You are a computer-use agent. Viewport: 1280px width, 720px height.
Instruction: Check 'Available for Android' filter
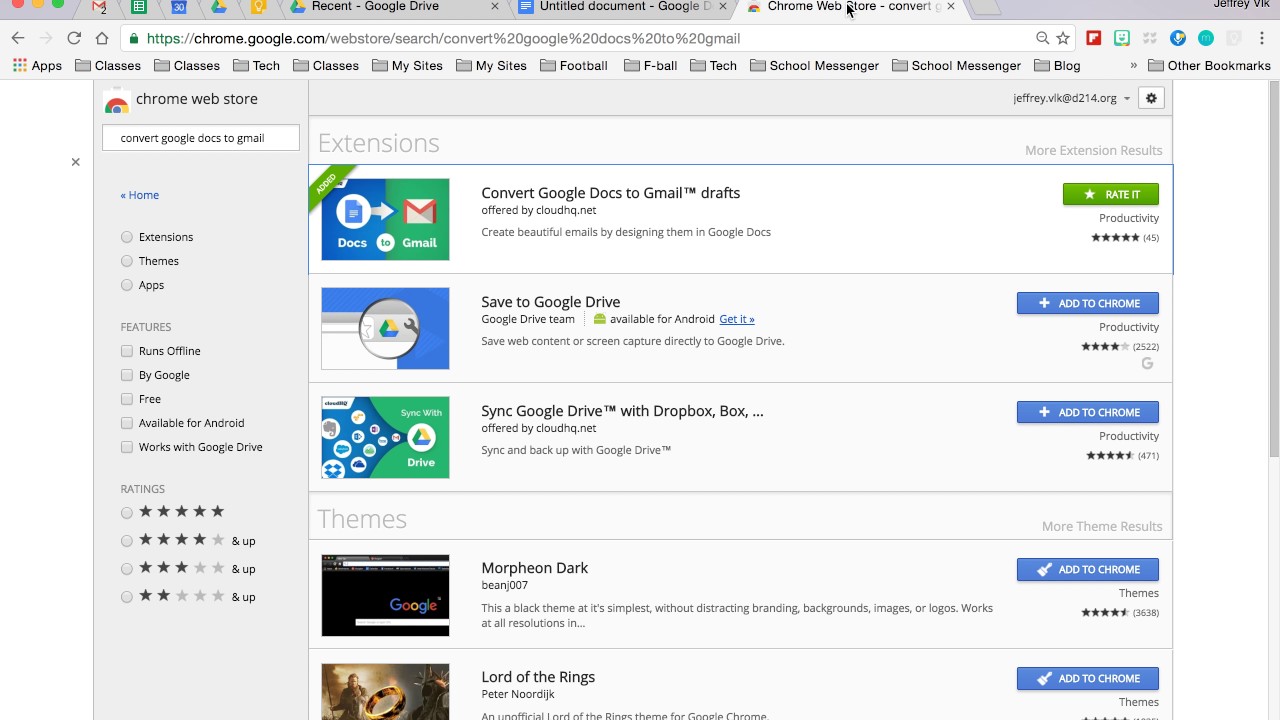(x=127, y=423)
